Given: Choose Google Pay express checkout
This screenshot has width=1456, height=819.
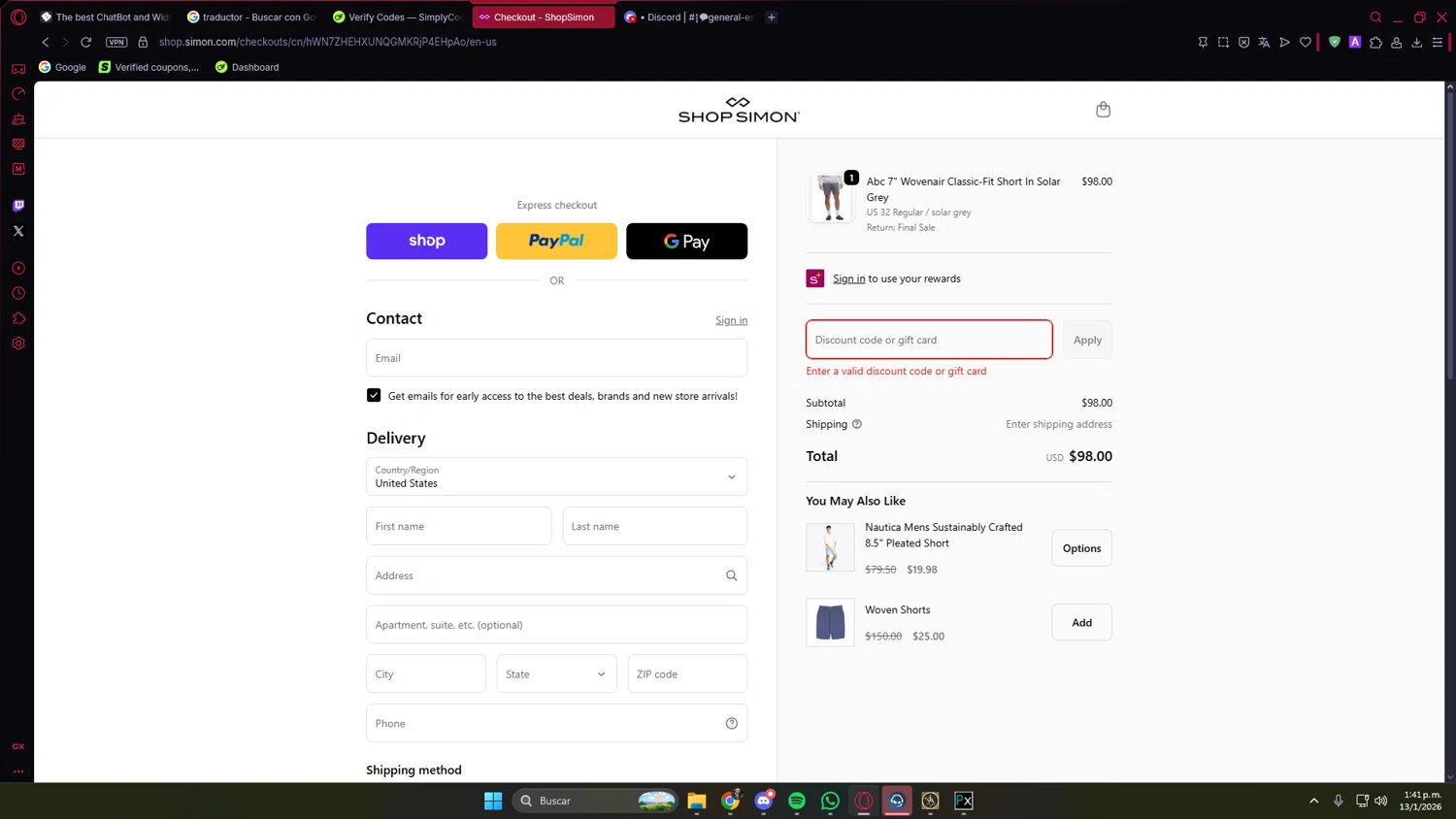Looking at the screenshot, I should tap(686, 241).
